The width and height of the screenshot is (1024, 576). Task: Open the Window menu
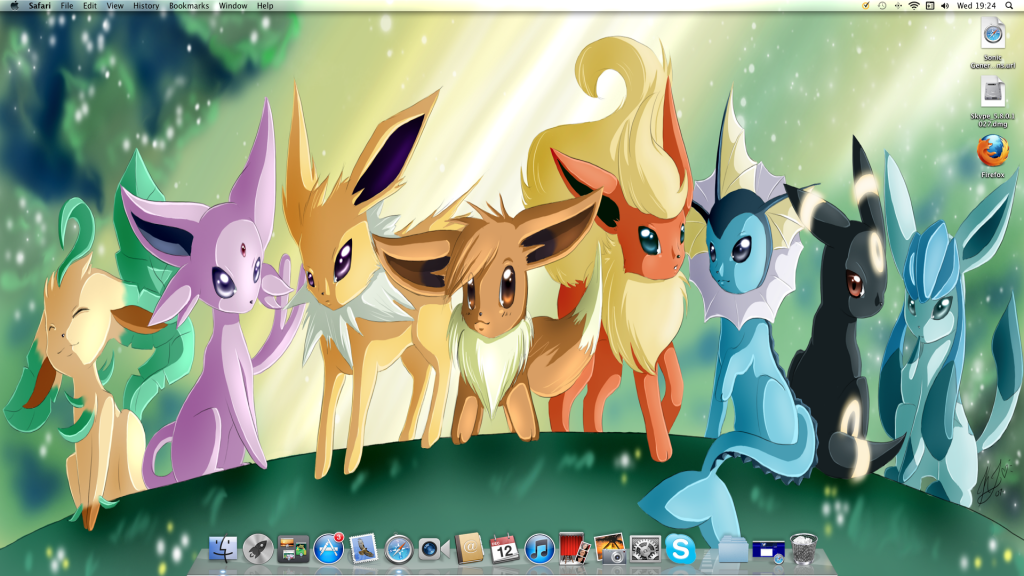pyautogui.click(x=232, y=6)
